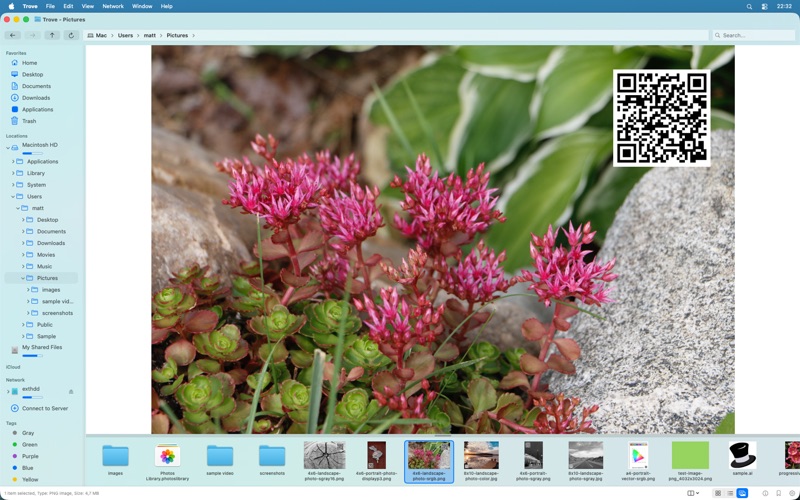
Task: Expand the exthdd network drive
Action: coord(8,392)
